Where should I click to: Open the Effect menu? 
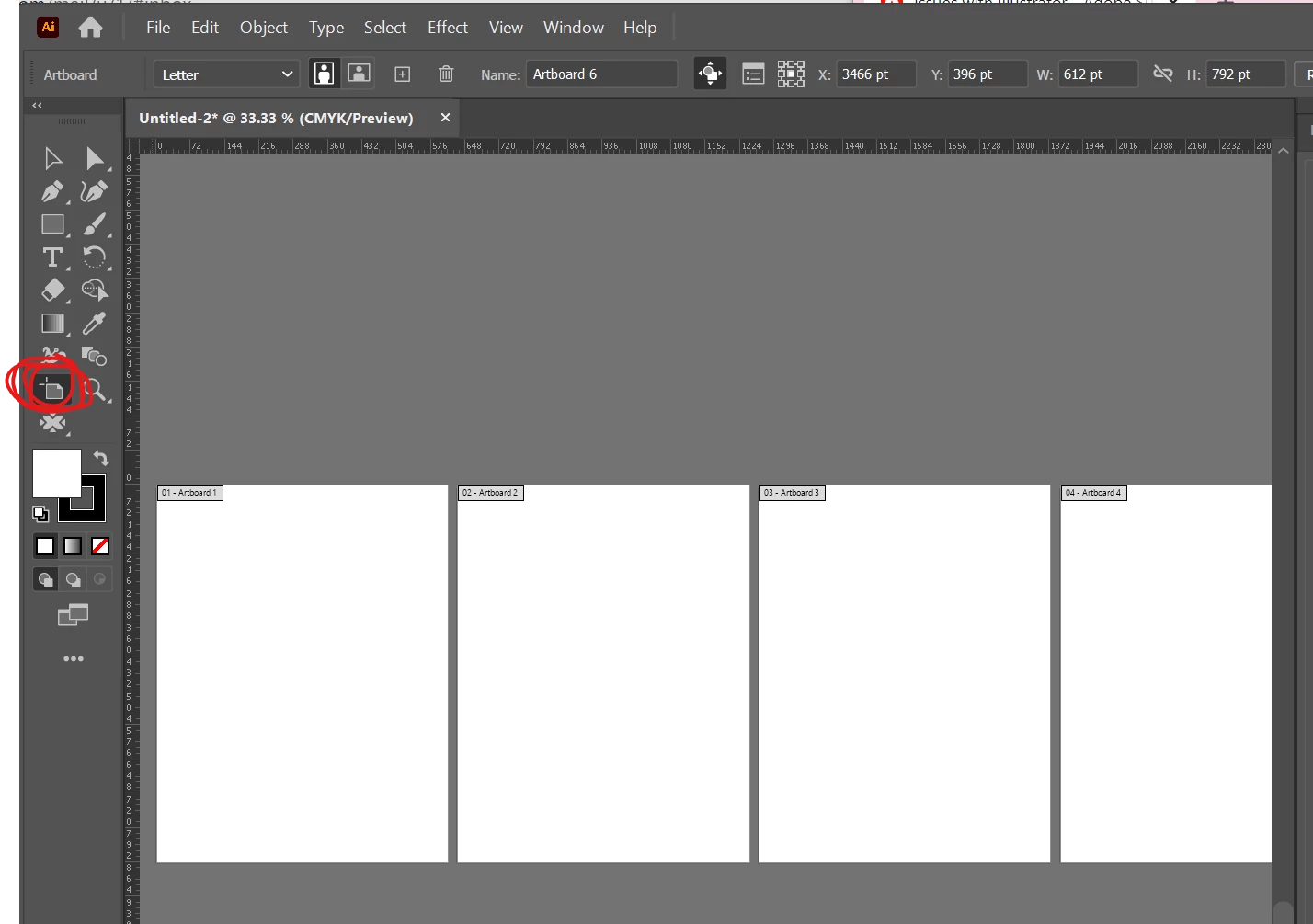pos(448,28)
